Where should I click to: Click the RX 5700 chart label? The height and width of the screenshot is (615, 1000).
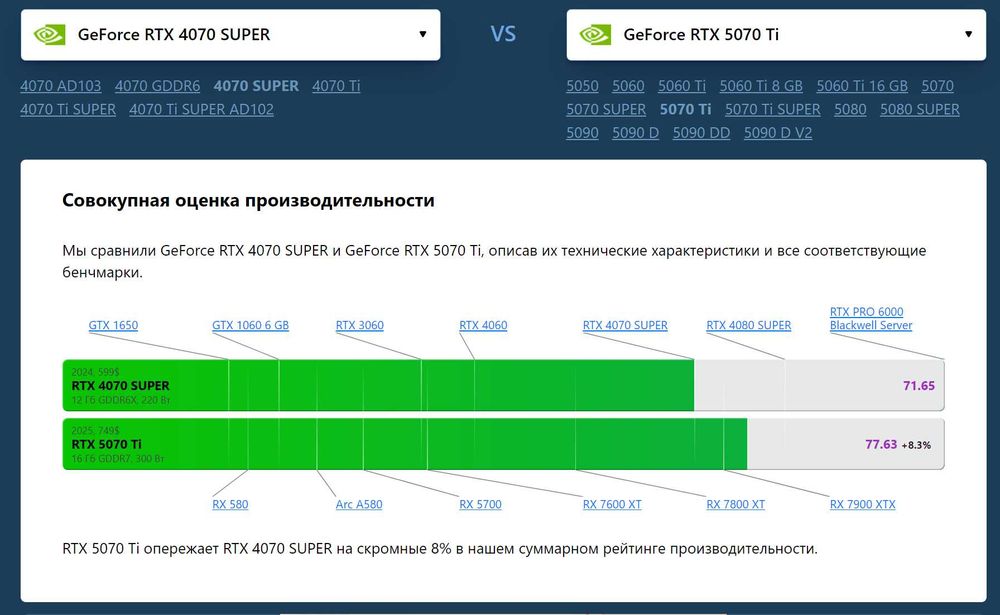tap(480, 505)
